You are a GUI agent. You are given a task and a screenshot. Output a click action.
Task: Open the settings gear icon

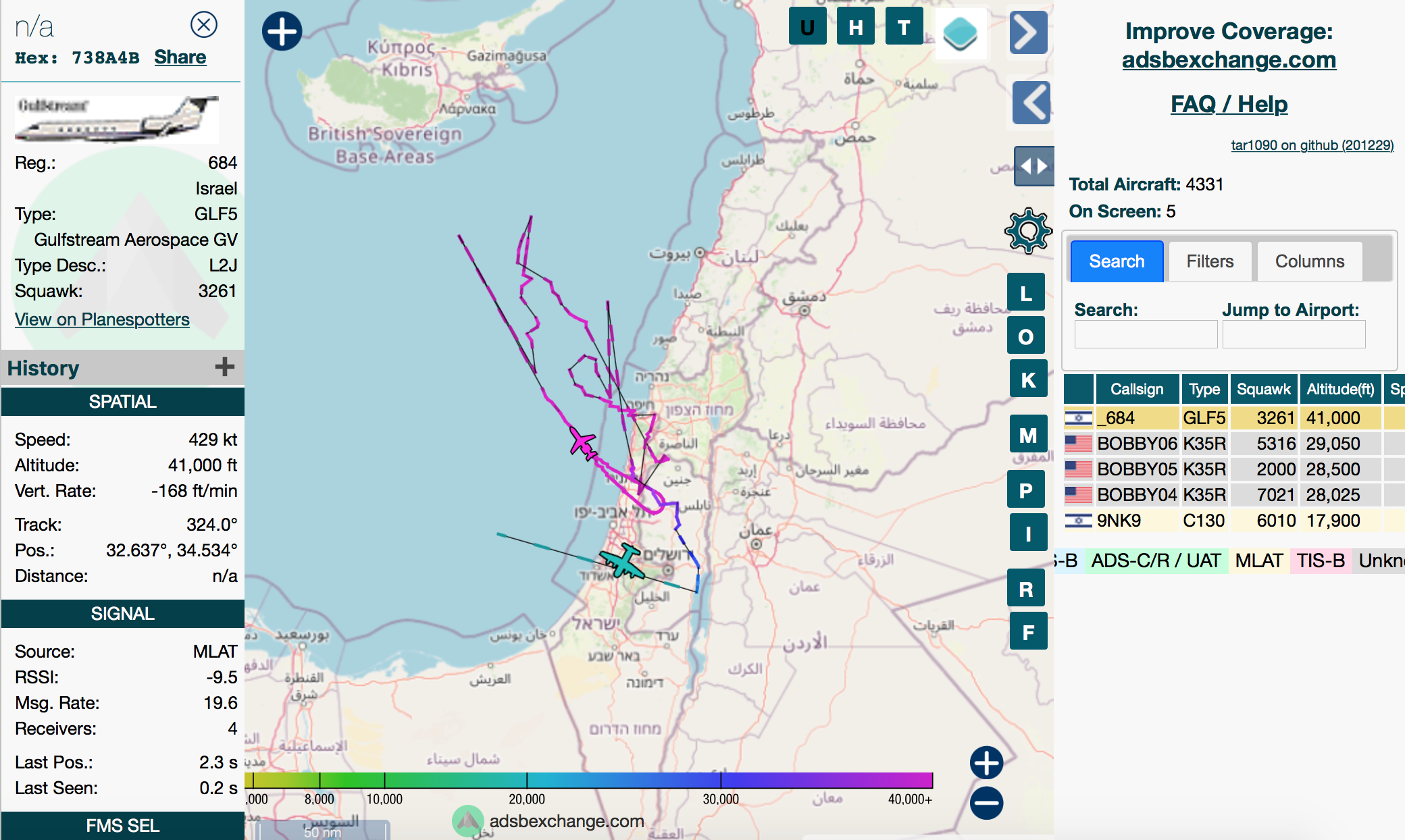[1028, 231]
